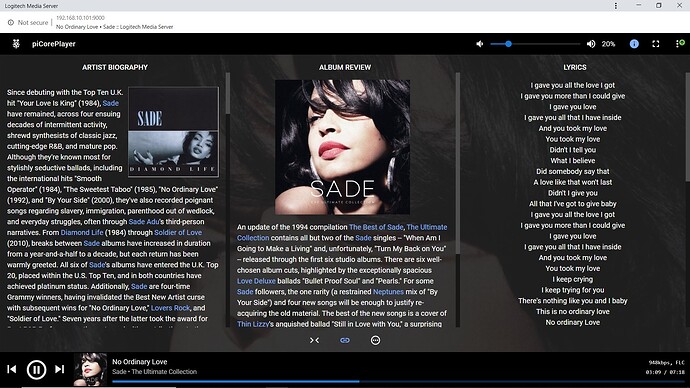The height and width of the screenshot is (388, 690).
Task: Open the Love Deluxe link
Action: click(x=256, y=281)
